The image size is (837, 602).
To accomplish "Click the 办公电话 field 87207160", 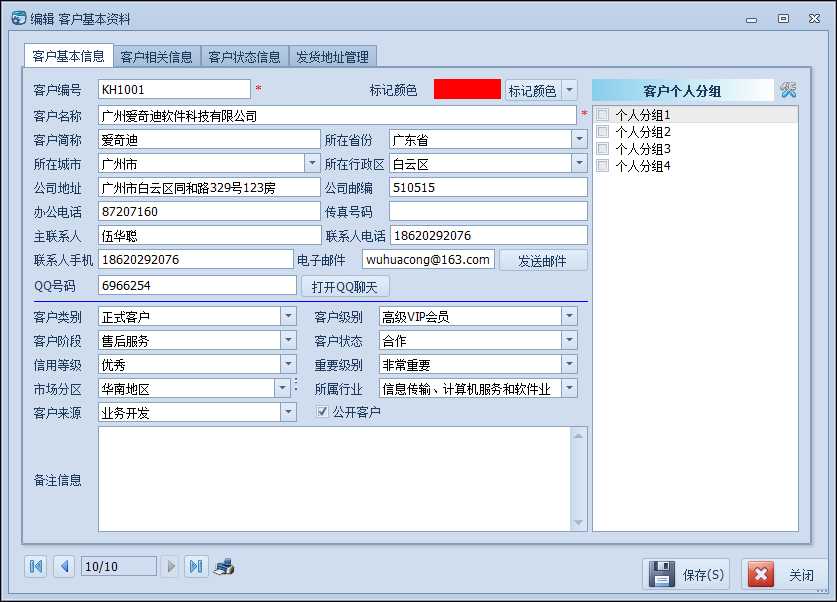I will pyautogui.click(x=209, y=211).
